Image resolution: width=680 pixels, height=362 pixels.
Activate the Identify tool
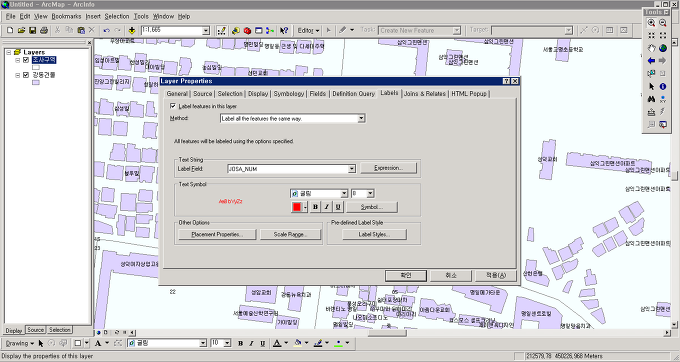click(663, 86)
